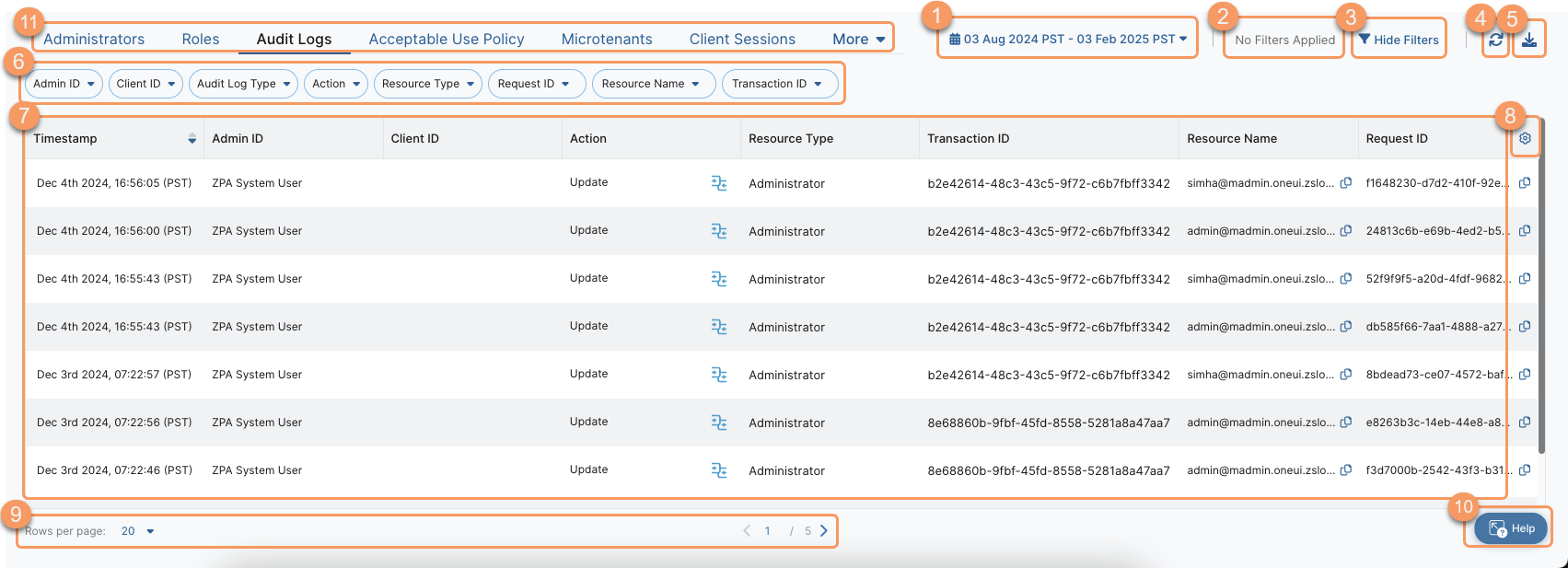Click the diff icon in the first Update row
Viewport: 1568px width, 568px height.
click(719, 183)
